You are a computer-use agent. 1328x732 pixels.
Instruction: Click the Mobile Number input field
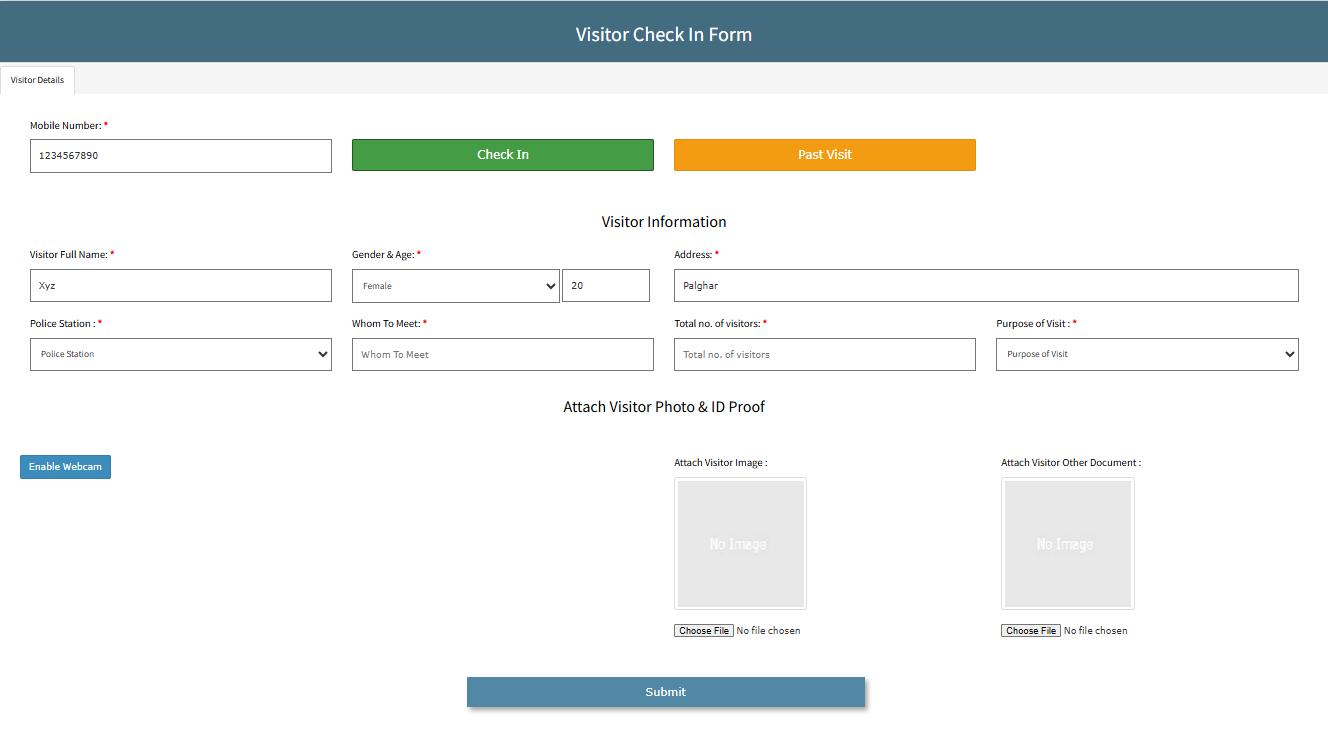[x=180, y=156]
